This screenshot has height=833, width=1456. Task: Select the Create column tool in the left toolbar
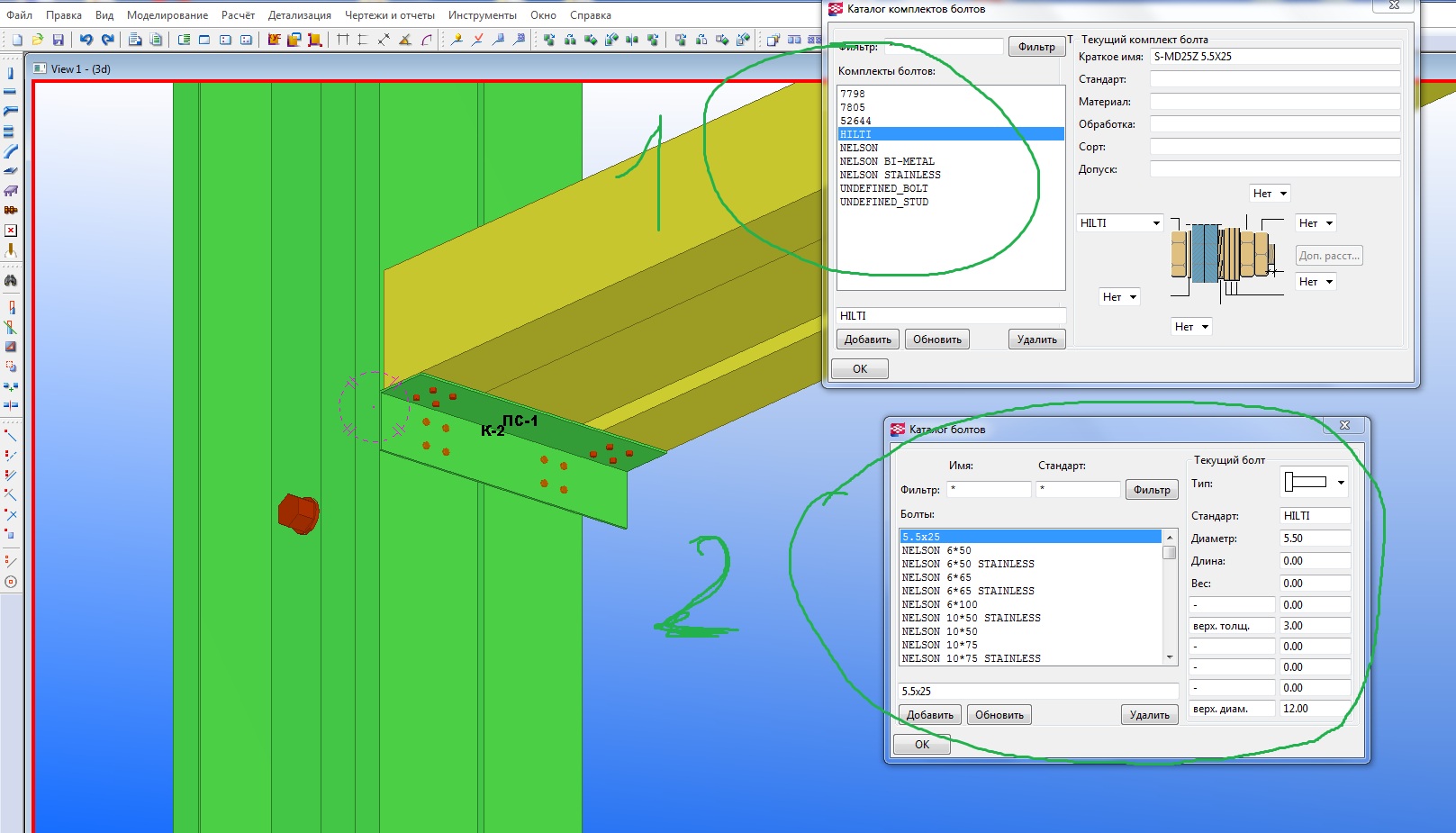click(x=11, y=73)
